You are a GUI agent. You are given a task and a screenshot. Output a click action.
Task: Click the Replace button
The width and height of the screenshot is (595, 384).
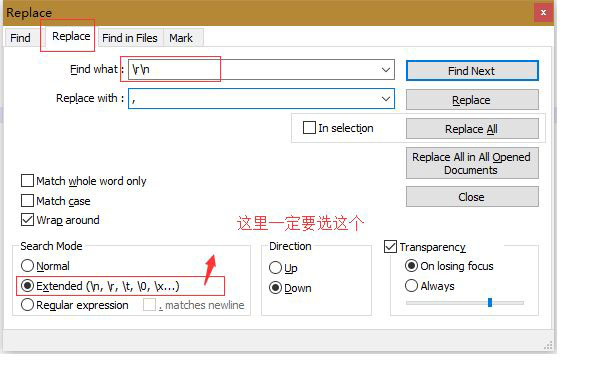[472, 100]
